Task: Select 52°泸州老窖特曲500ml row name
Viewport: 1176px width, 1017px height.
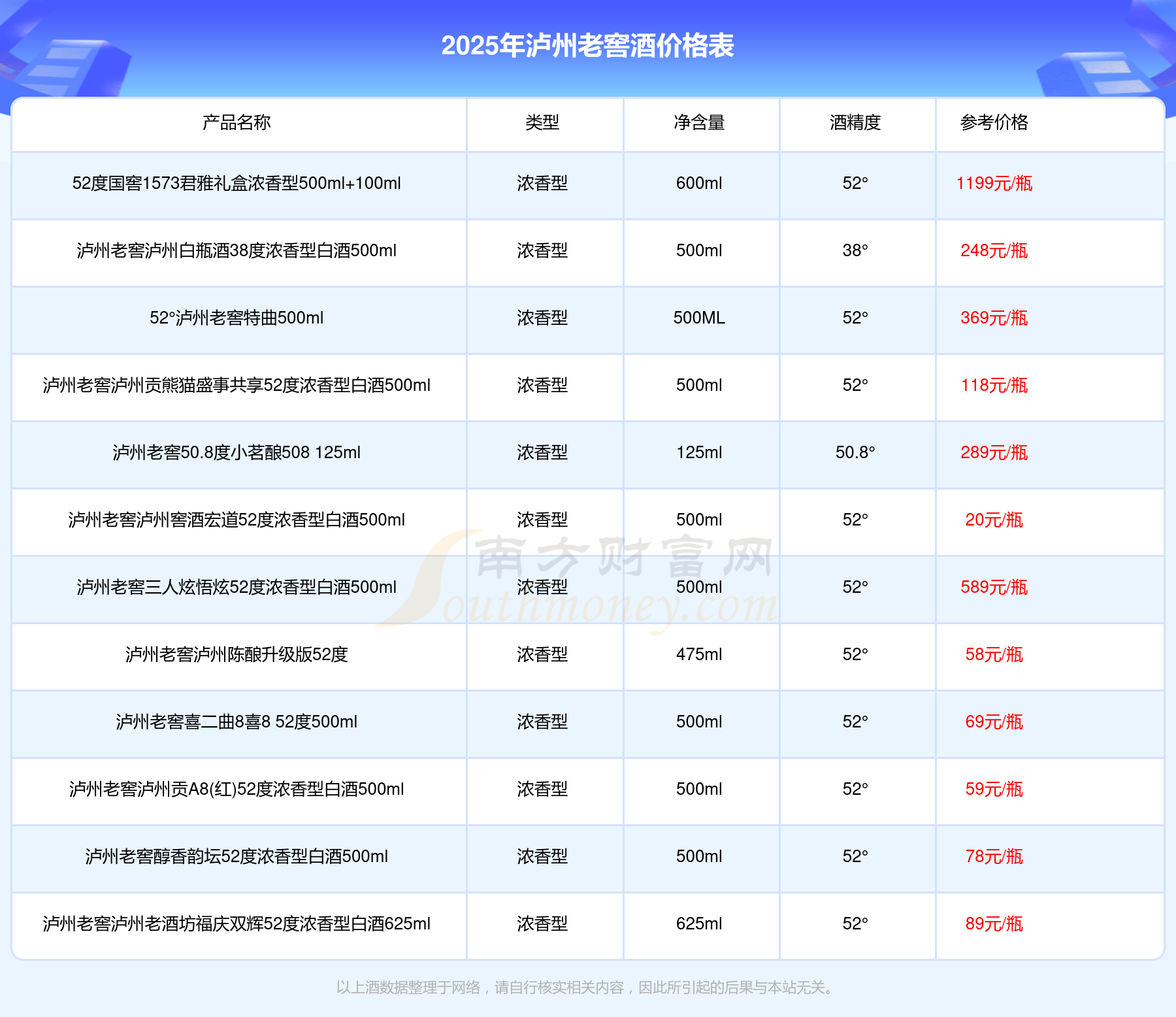Action: pos(237,318)
